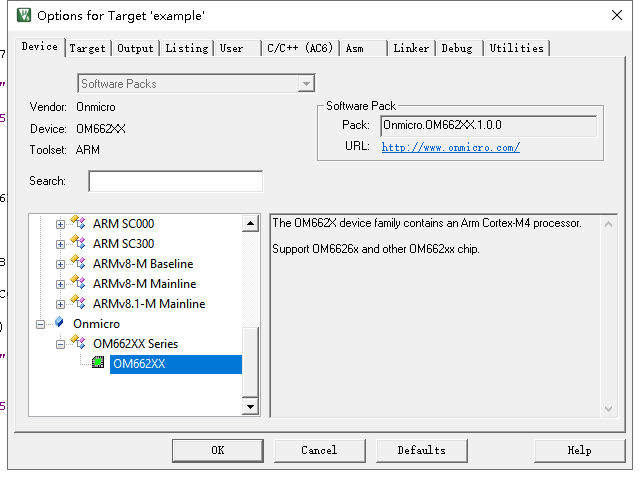The width and height of the screenshot is (640, 477).
Task: Expand the ARM SC300 tree node
Action: pyautogui.click(x=60, y=244)
